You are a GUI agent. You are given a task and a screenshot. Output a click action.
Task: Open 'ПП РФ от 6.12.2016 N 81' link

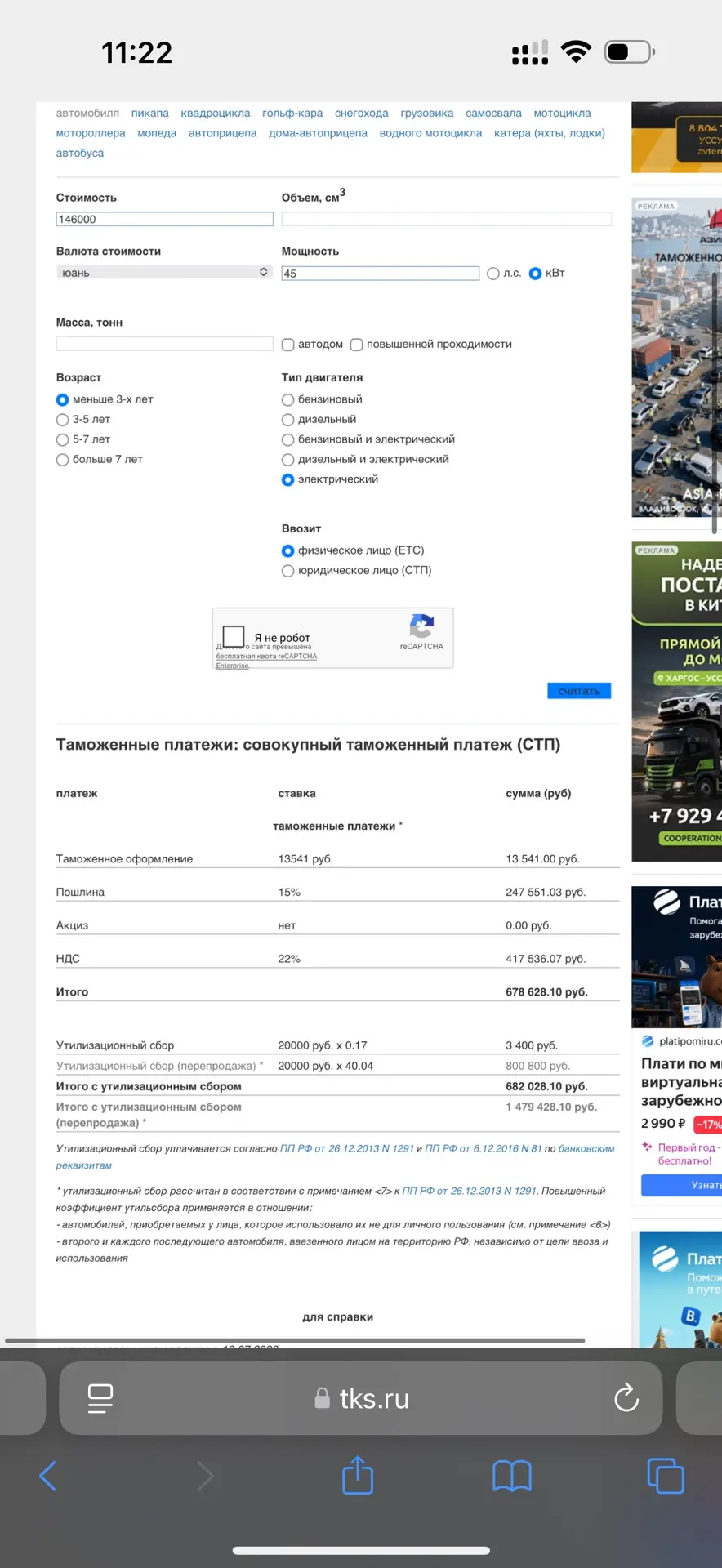(484, 1148)
